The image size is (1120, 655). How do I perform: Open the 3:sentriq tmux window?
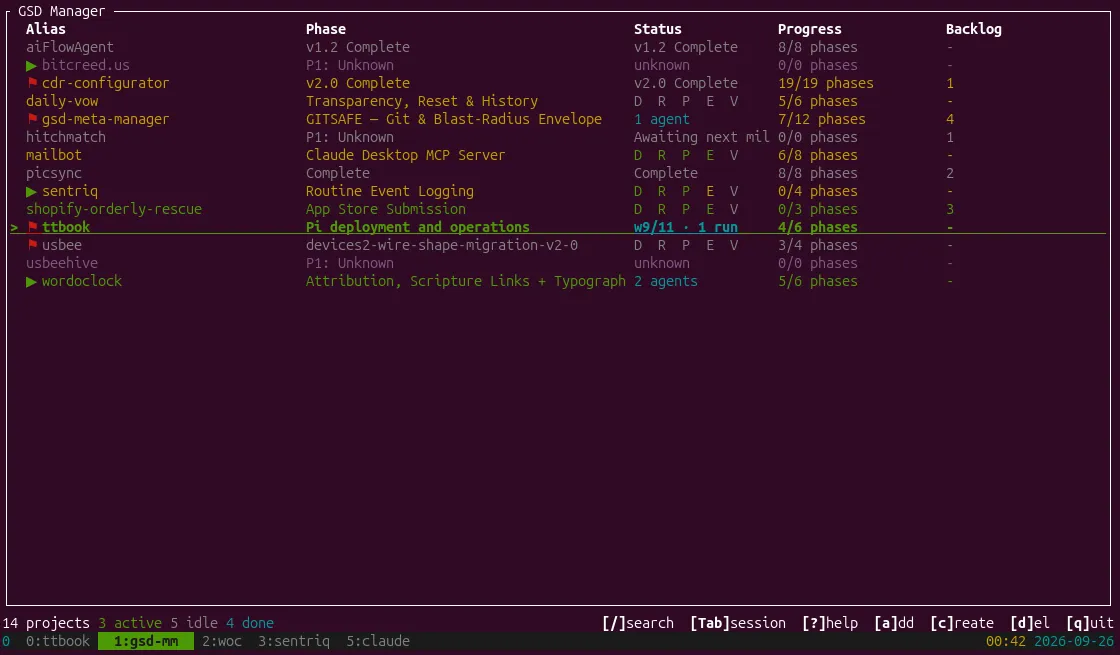click(x=294, y=641)
